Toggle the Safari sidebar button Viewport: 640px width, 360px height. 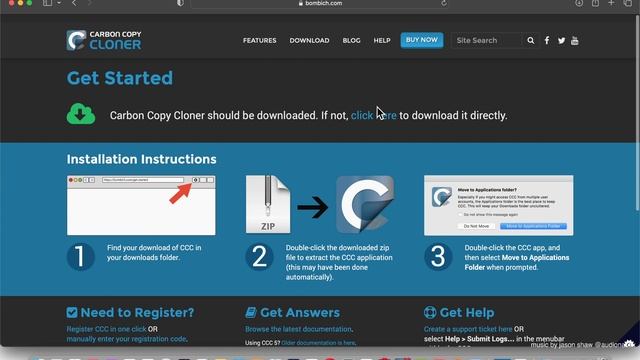(x=47, y=3)
